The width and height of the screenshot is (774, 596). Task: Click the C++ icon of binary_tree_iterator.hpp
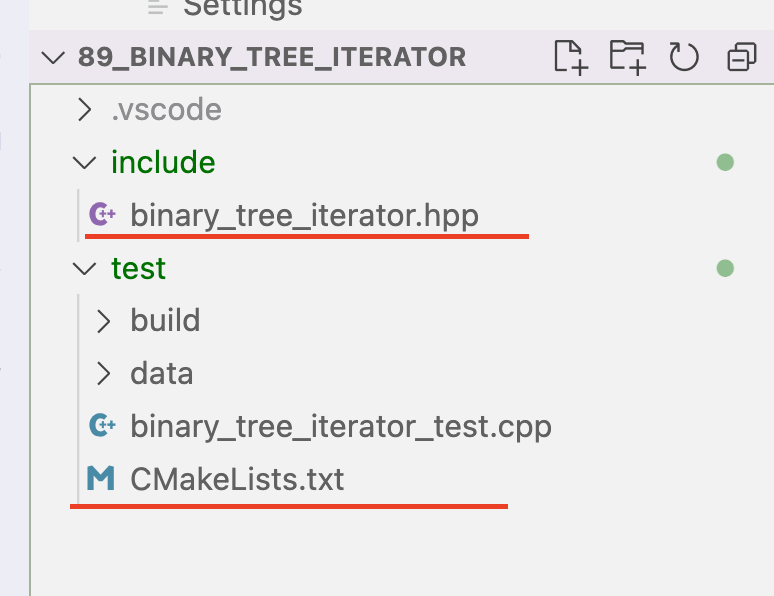[102, 215]
